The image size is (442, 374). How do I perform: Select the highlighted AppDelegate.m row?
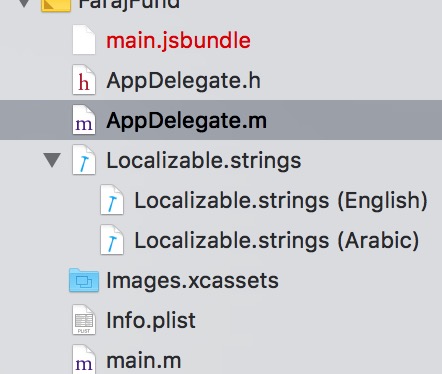(221, 120)
